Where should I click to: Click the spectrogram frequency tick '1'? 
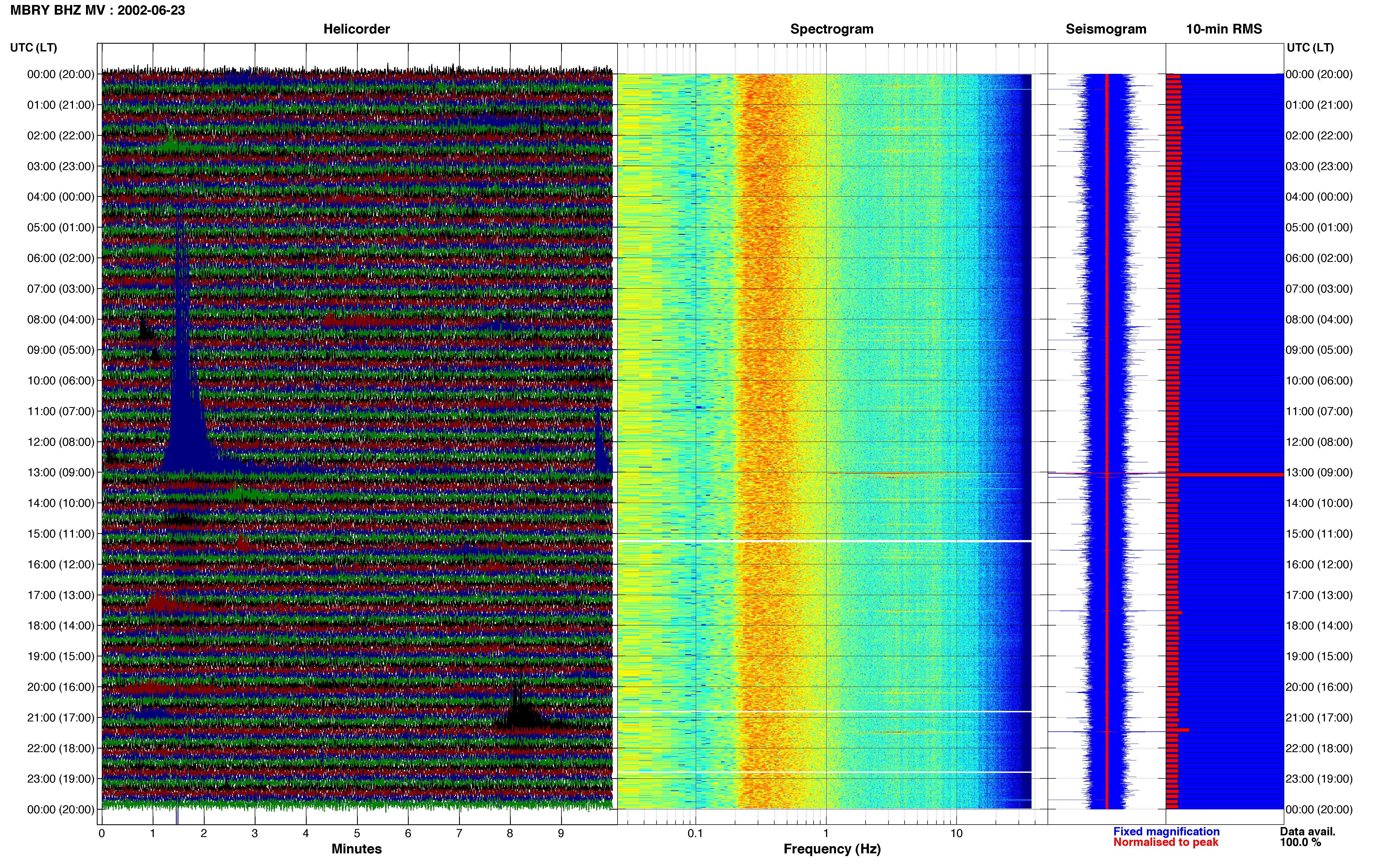coord(826,833)
